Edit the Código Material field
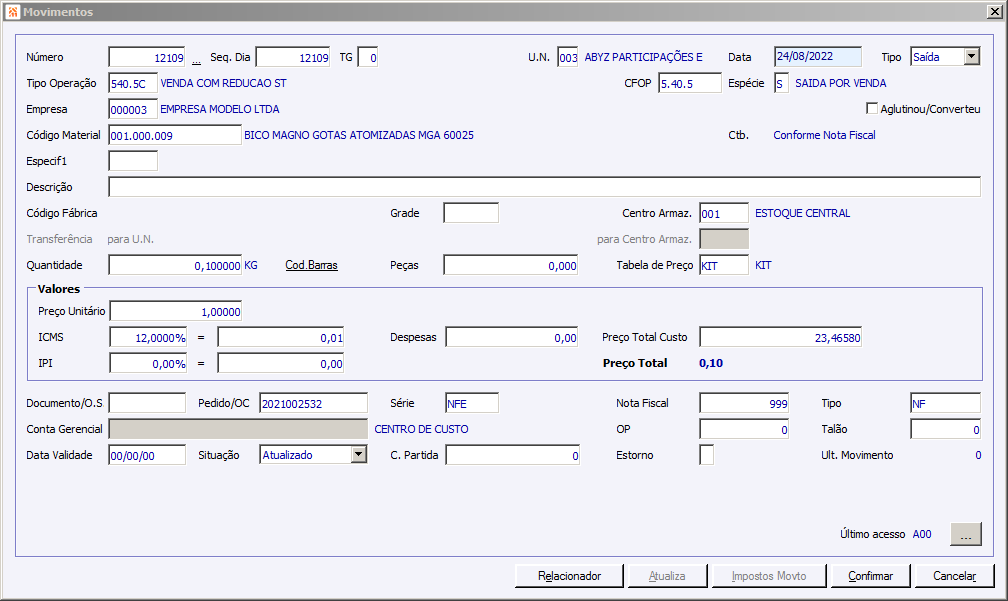The width and height of the screenshot is (1008, 601). point(175,135)
